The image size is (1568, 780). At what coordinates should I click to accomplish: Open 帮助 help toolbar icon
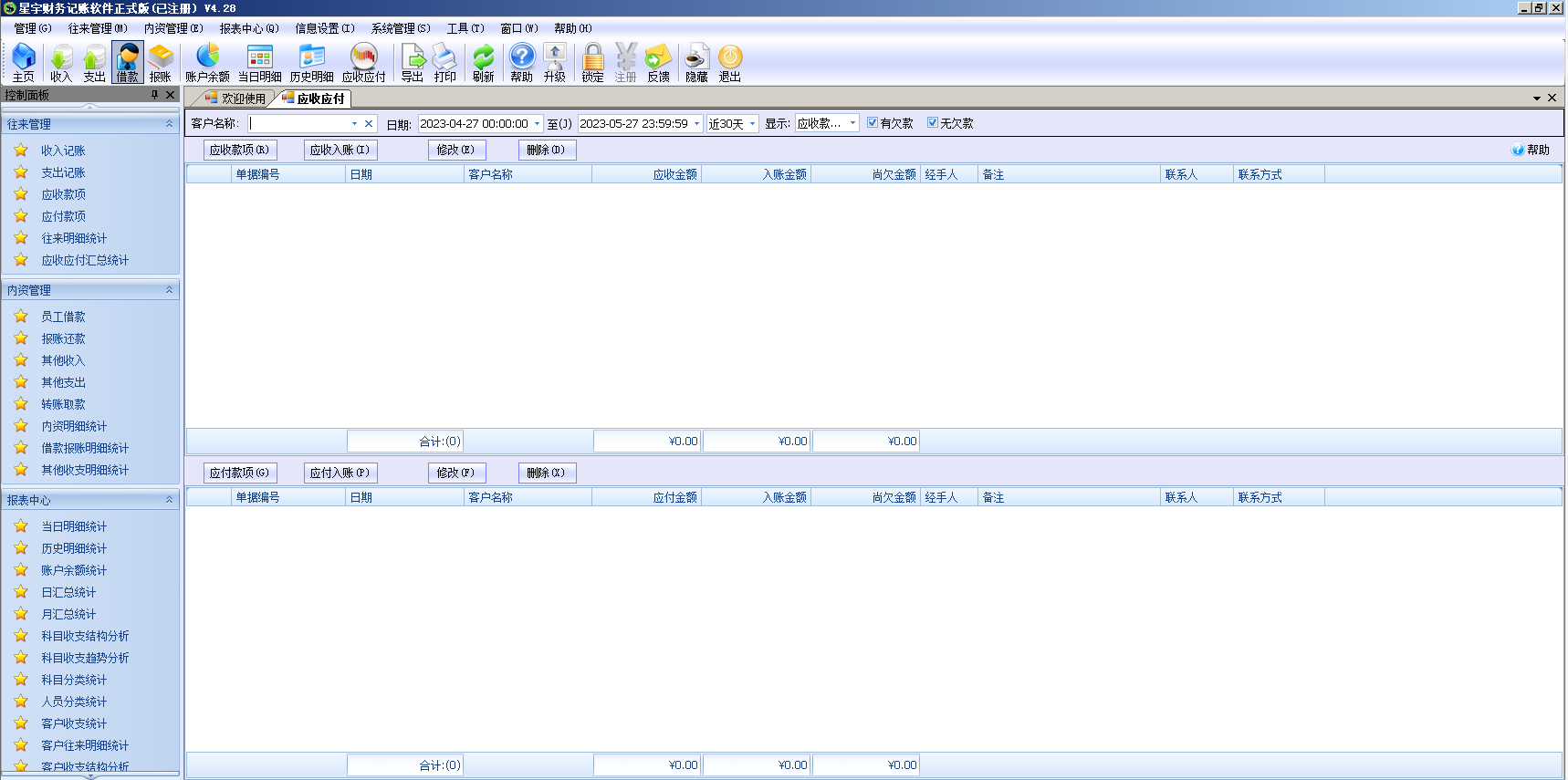tap(522, 63)
